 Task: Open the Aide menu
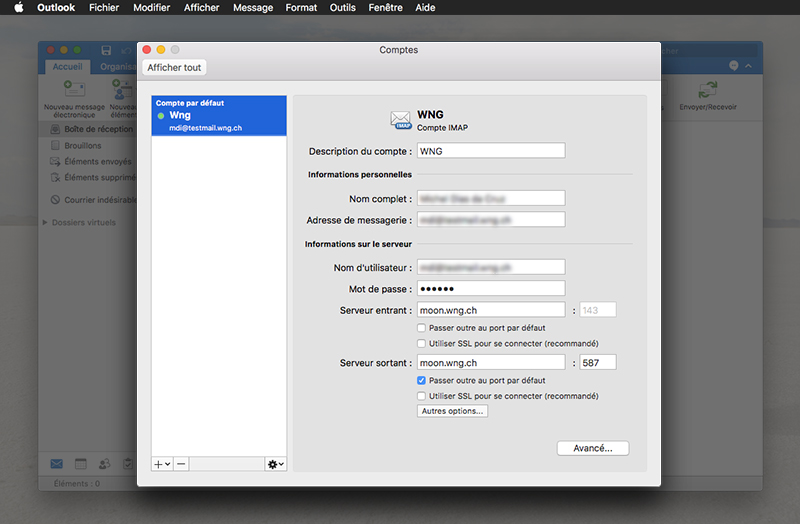[425, 7]
